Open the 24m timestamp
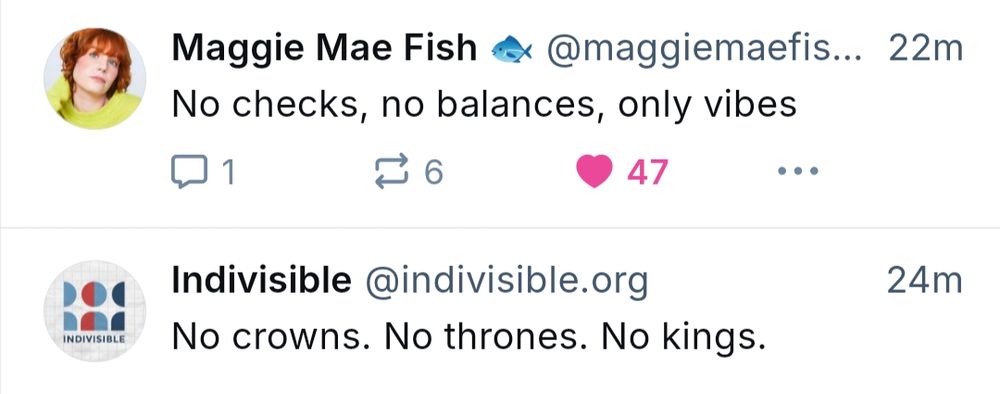Viewport: 1000px width, 394px height. (x=925, y=281)
